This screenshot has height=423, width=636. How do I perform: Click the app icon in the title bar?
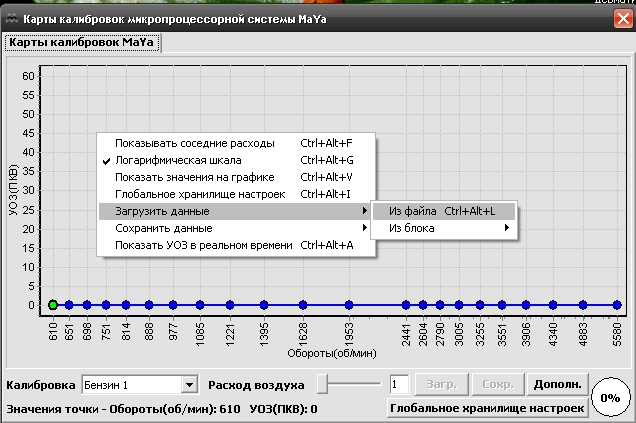coord(11,18)
